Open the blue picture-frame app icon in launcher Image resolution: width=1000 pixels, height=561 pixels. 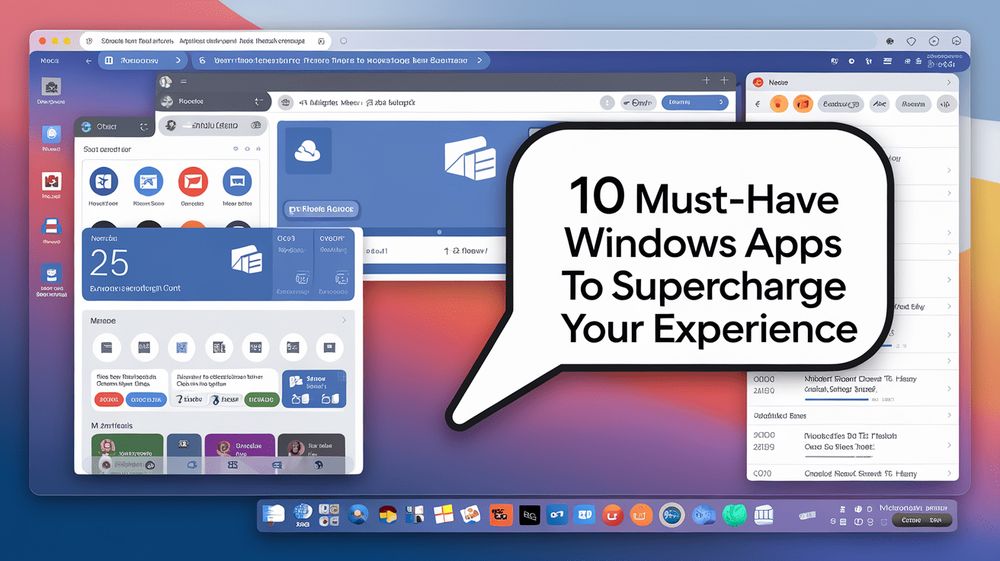coord(149,182)
